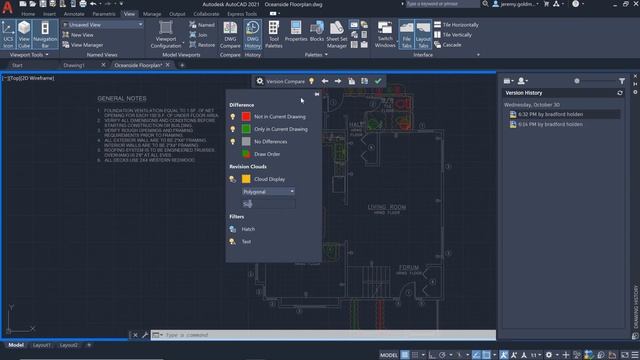Click Draw Order icon
This screenshot has width=640, height=360.
pos(246,154)
